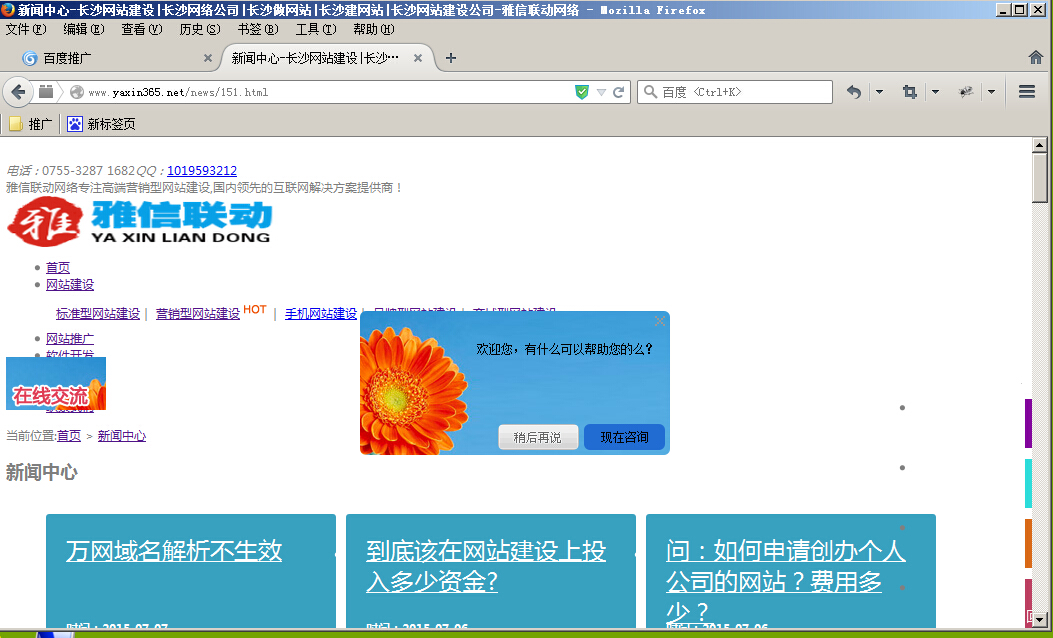Click the green shield security icon
This screenshot has width=1053, height=638.
click(582, 92)
